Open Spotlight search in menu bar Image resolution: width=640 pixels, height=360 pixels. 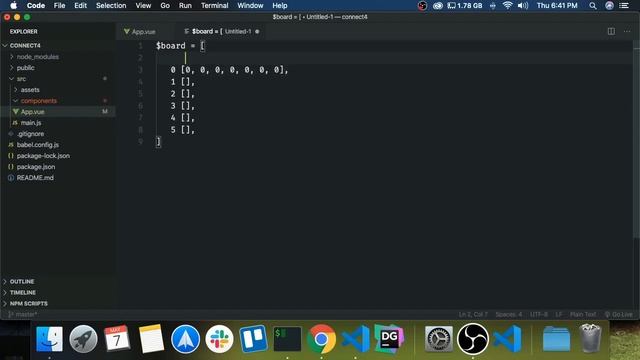tap(593, 6)
